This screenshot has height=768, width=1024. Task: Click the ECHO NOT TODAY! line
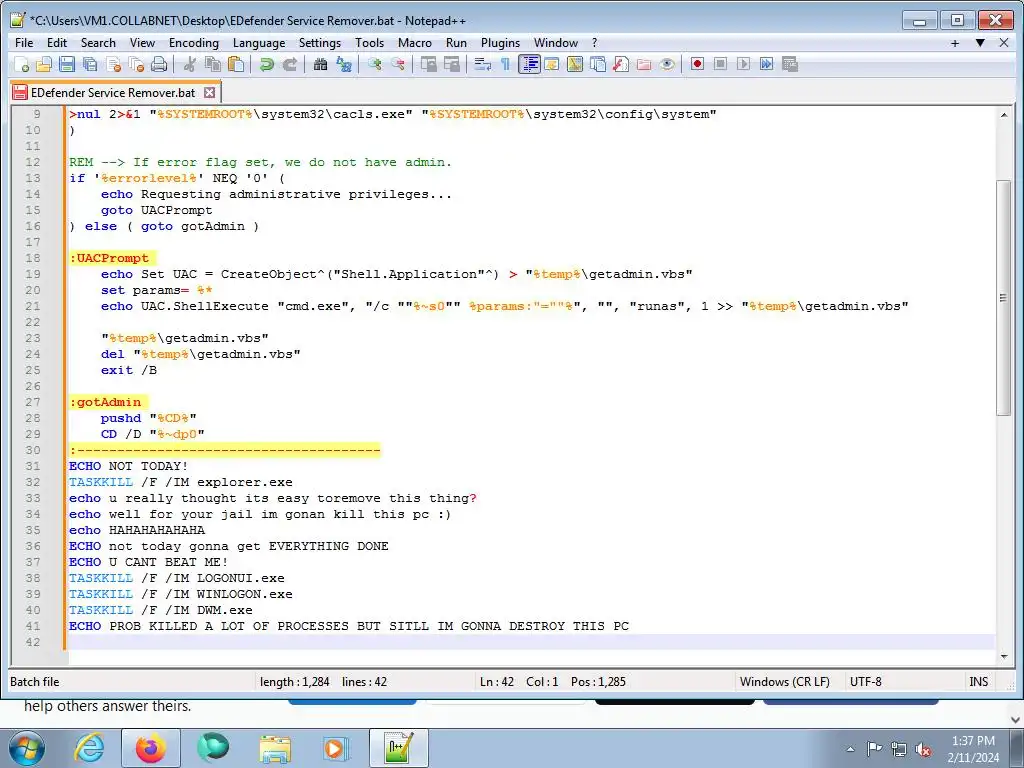point(128,466)
